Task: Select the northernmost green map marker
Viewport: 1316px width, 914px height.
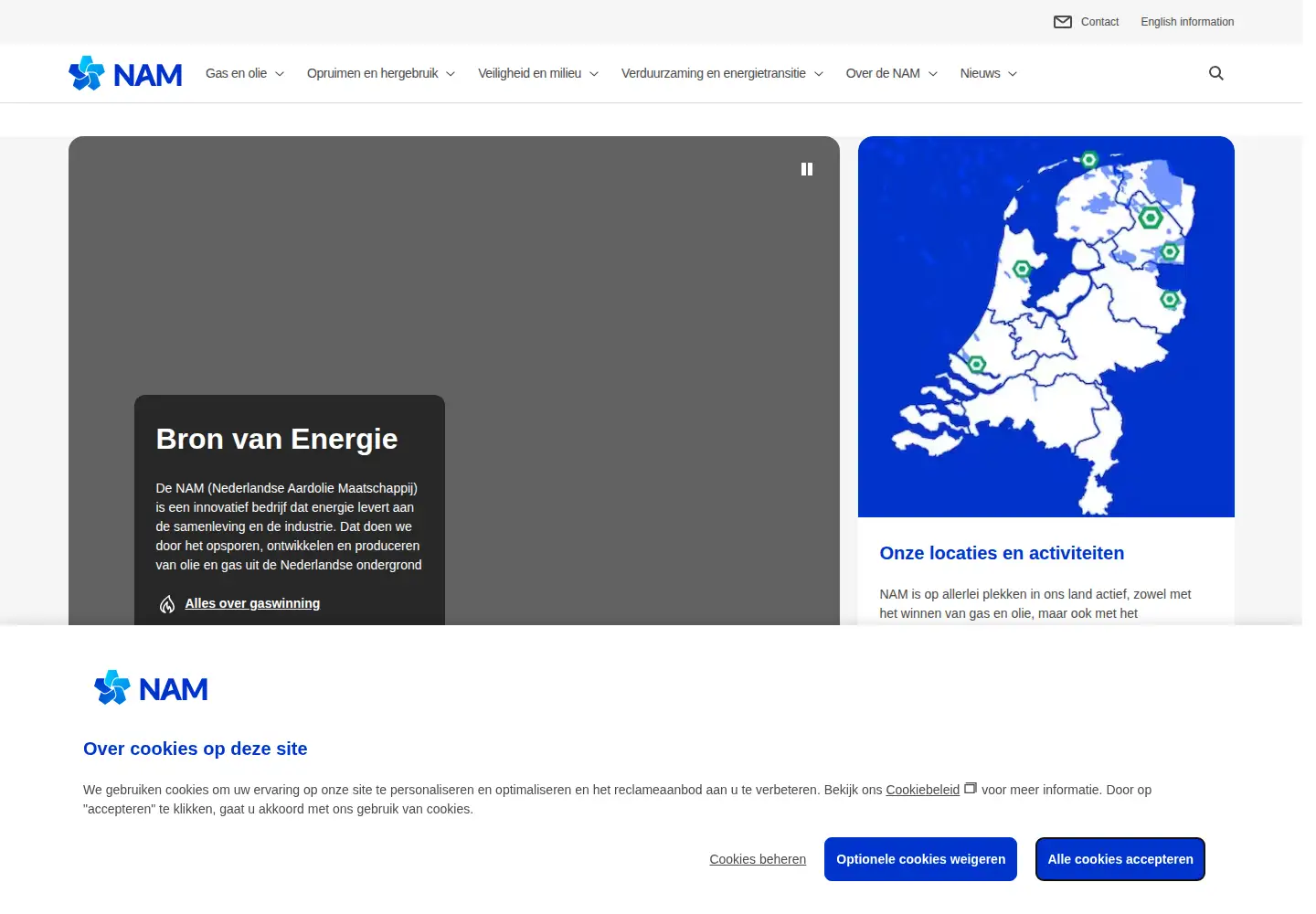Action: [1089, 160]
